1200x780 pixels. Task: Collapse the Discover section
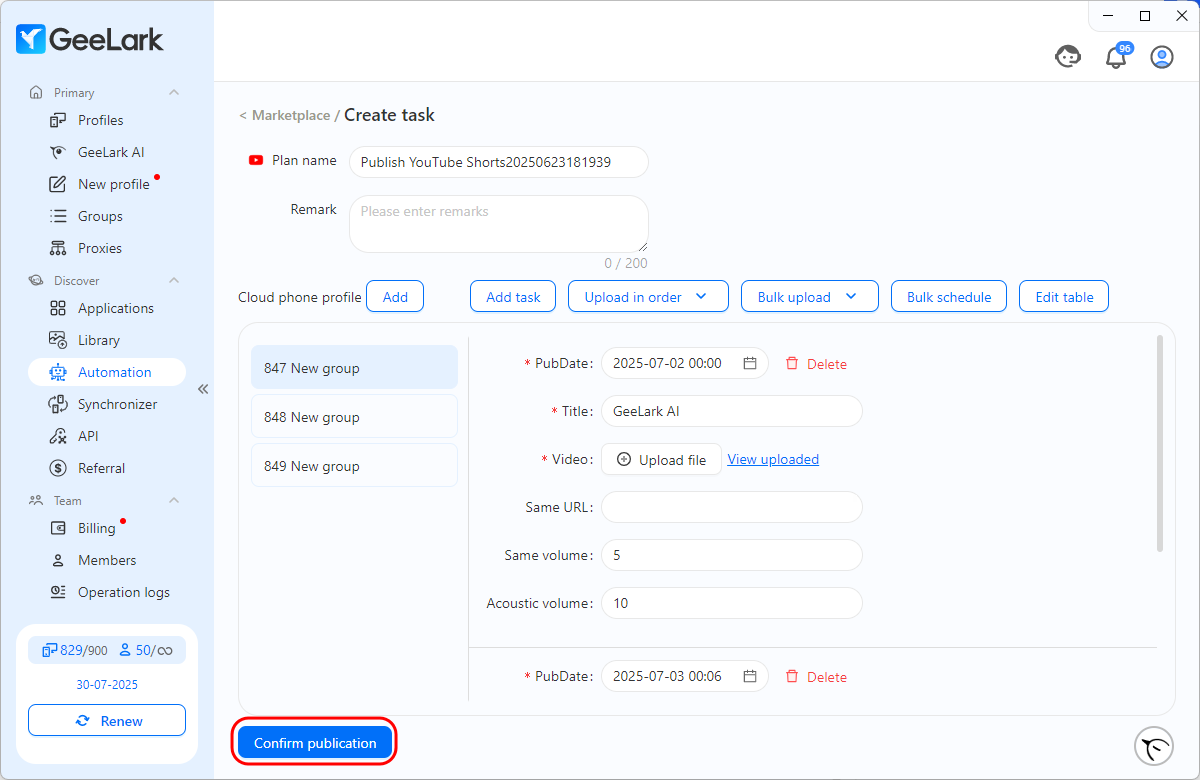[x=174, y=280]
